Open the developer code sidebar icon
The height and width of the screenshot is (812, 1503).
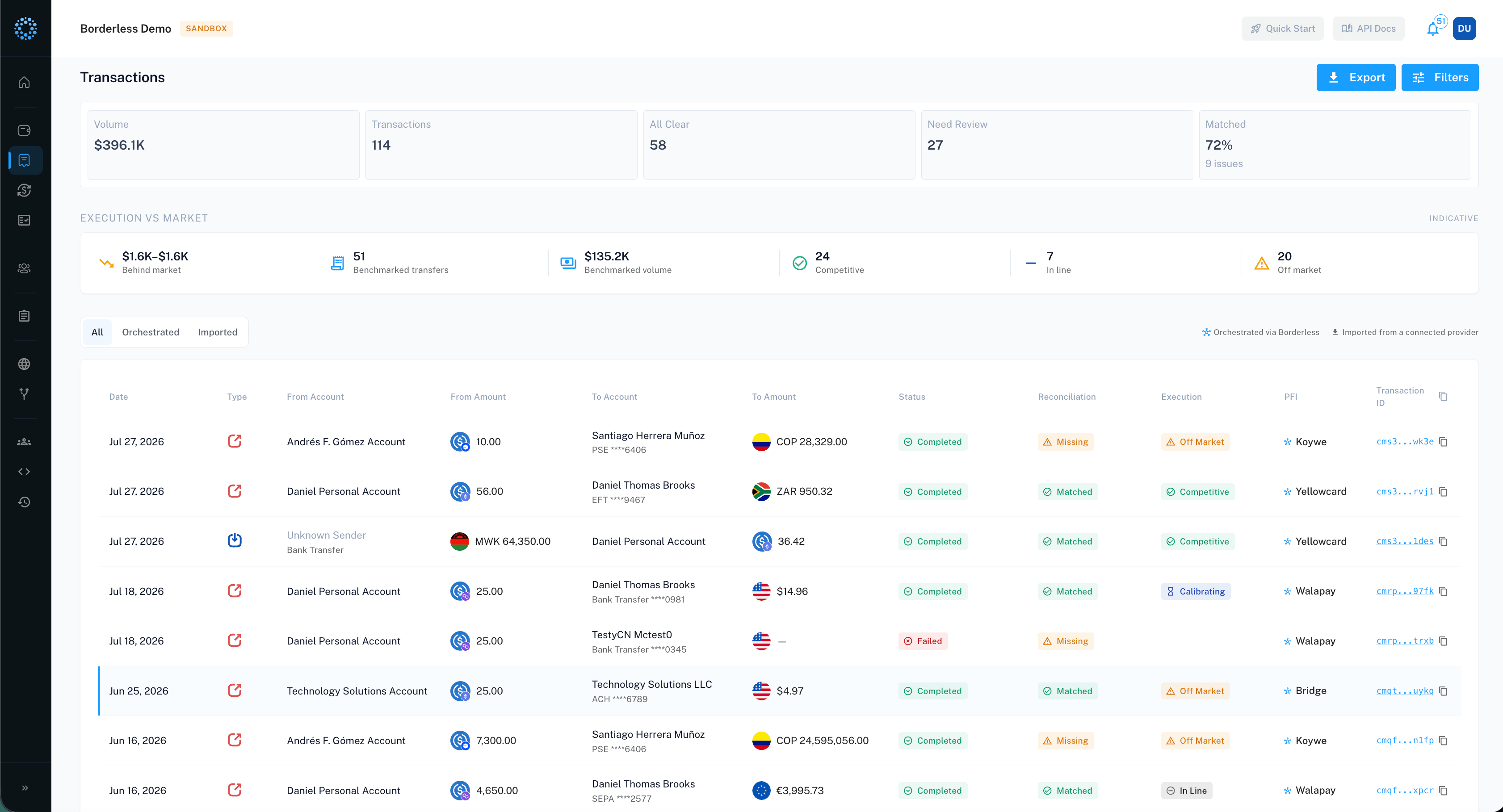24,471
